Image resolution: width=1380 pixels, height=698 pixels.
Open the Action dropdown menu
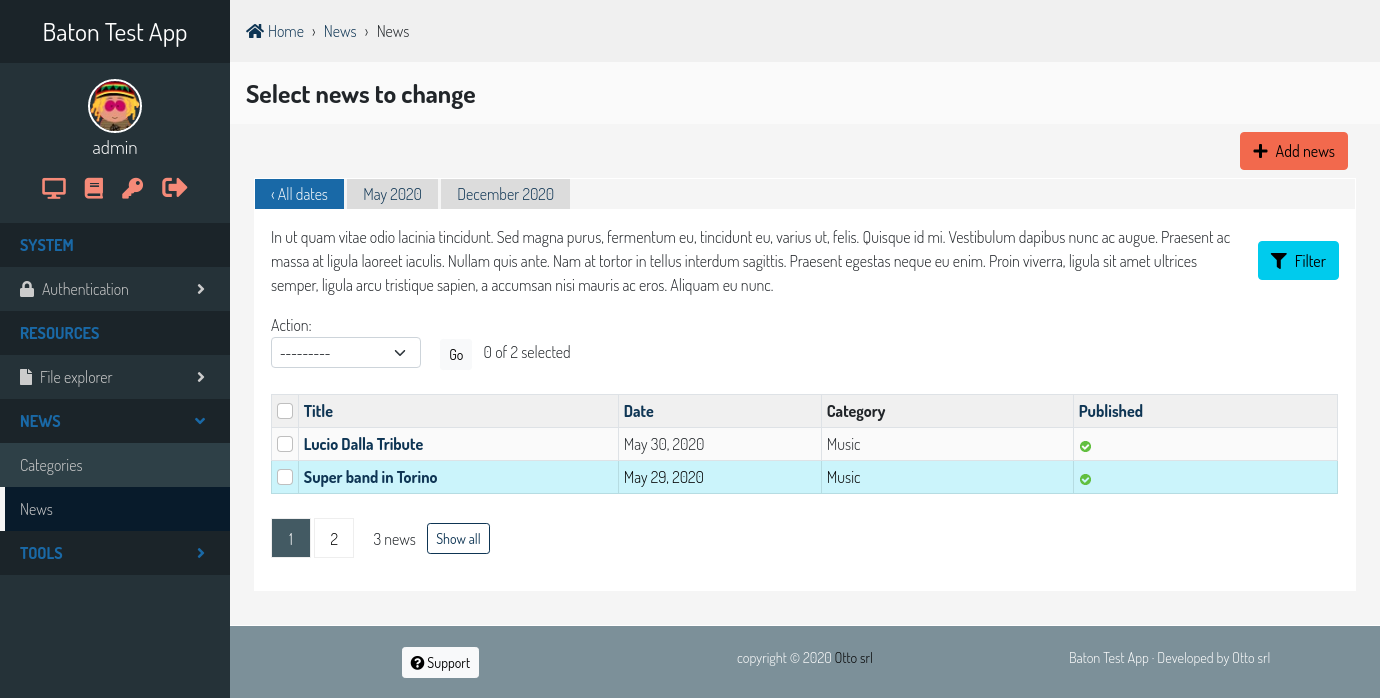[345, 353]
